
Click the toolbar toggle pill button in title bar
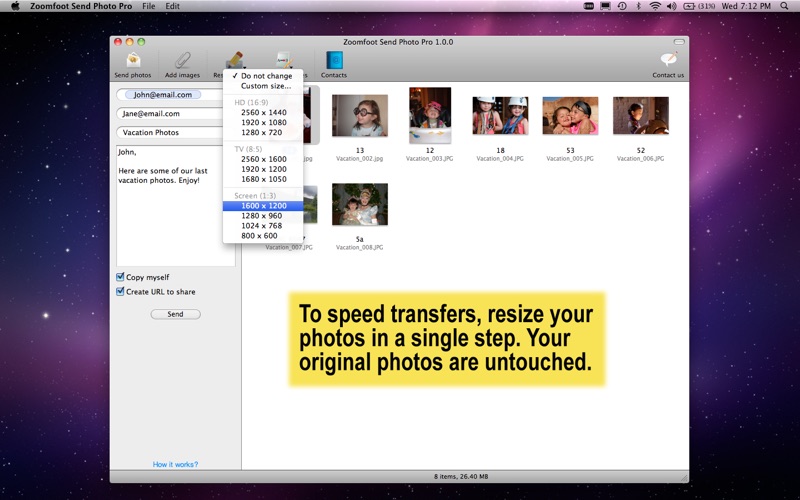(679, 42)
